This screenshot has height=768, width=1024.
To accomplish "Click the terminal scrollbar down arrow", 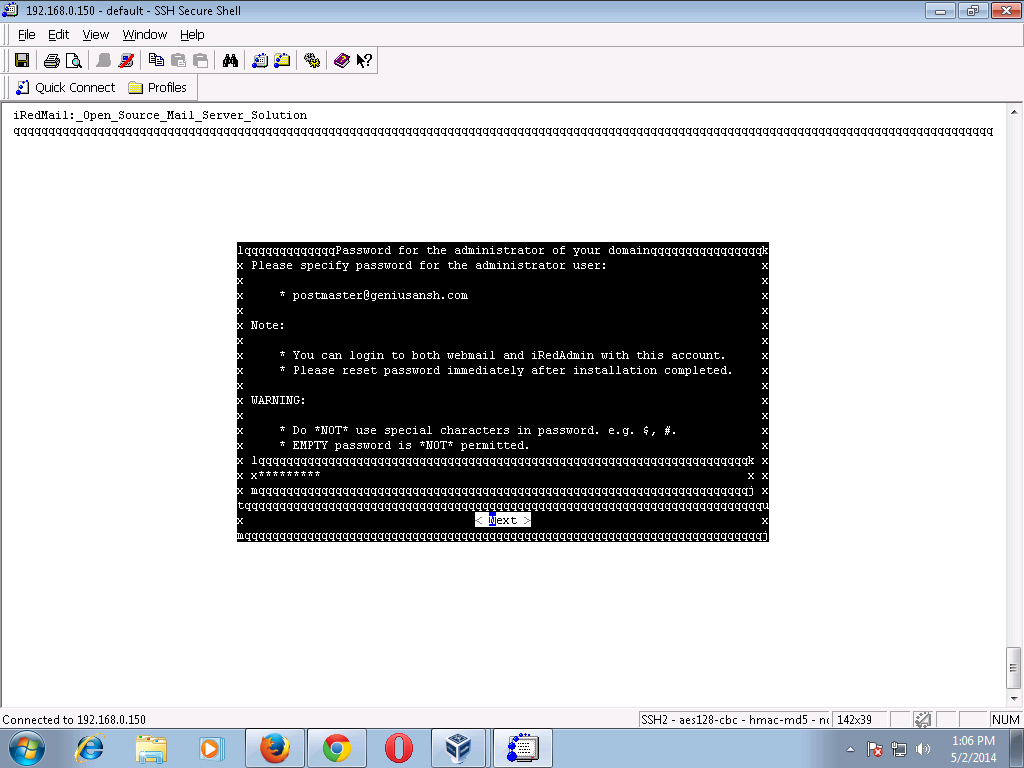I will (1014, 698).
